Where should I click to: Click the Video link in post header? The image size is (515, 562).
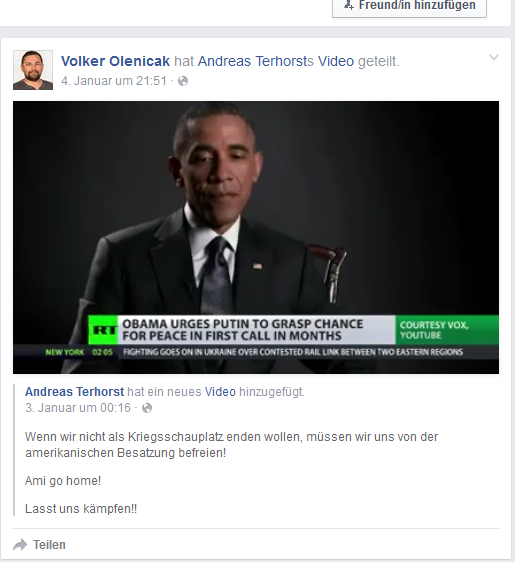pos(336,61)
